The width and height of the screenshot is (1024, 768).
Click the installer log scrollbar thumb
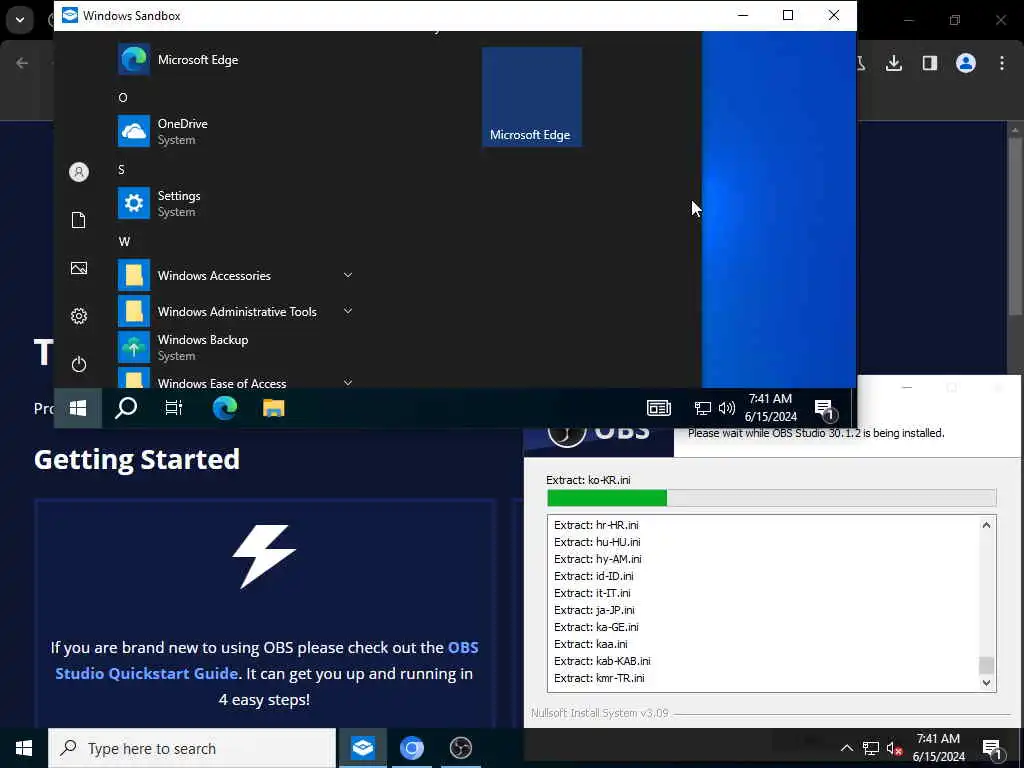986,665
